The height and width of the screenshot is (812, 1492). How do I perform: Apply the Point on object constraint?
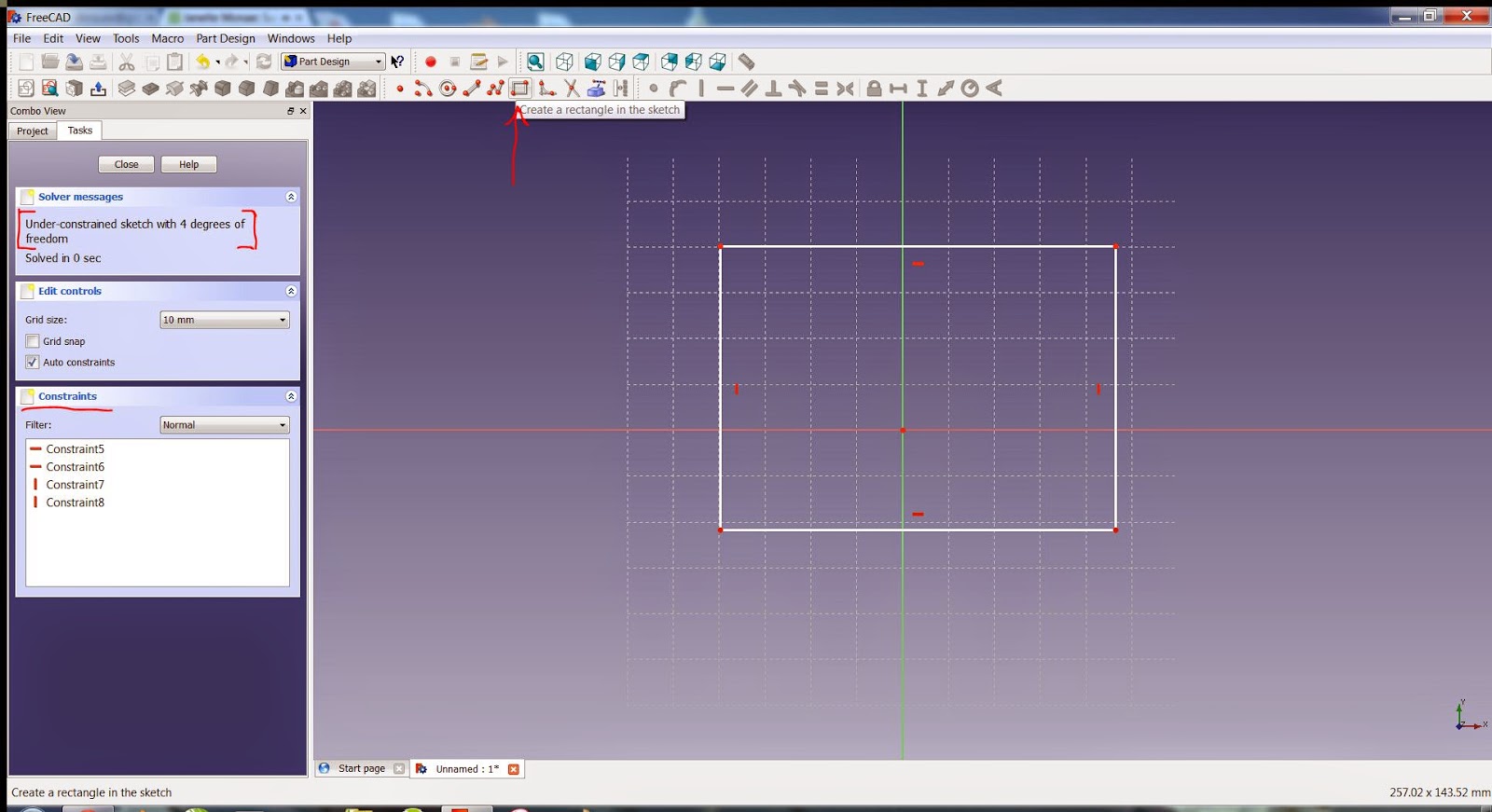(678, 89)
